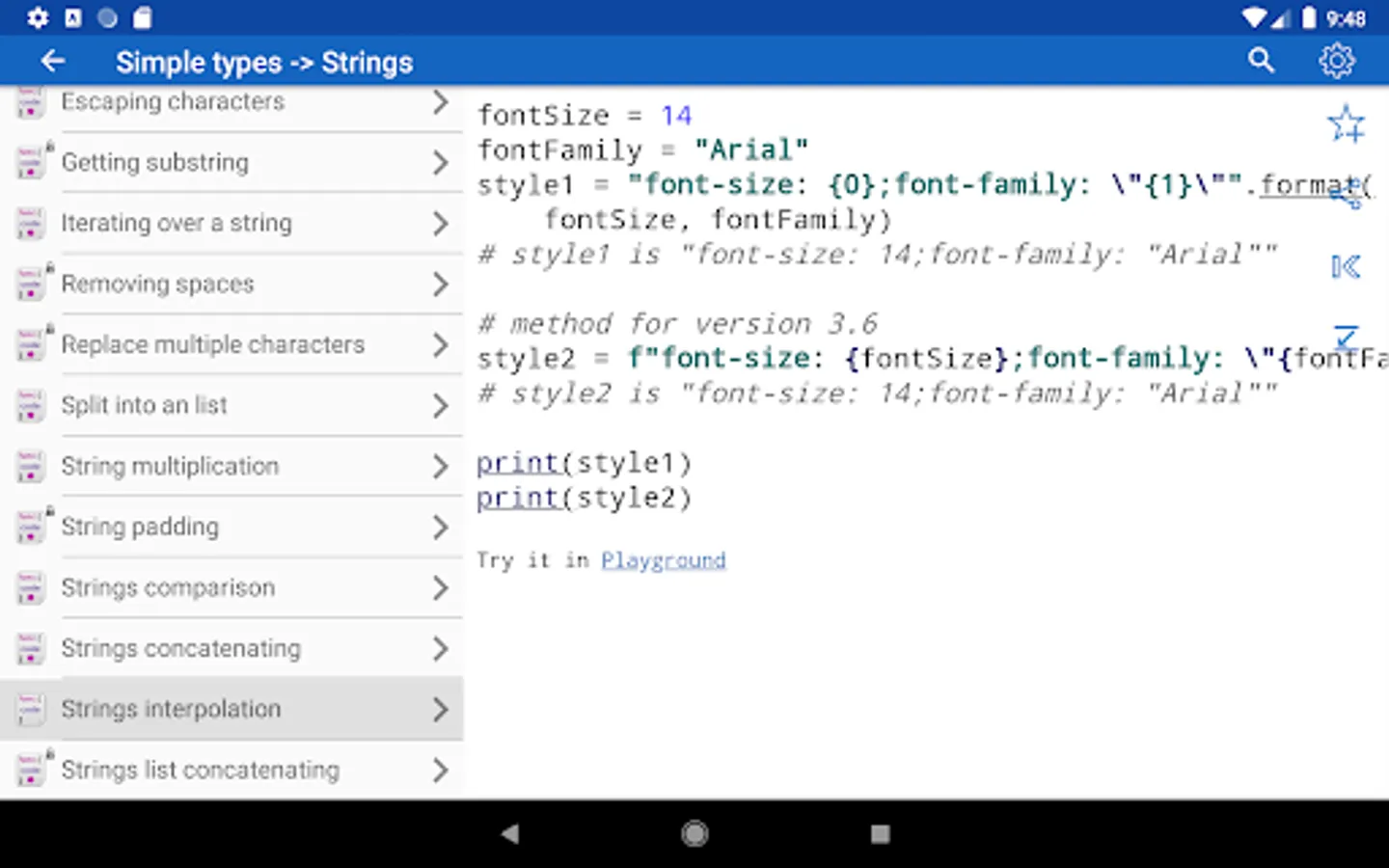Click the header title Simple types -> Strings
1389x868 pixels.
(264, 63)
